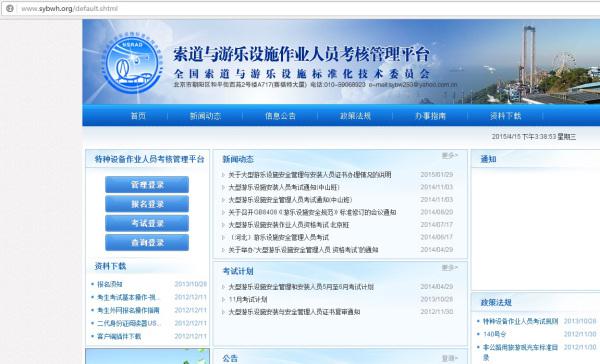Click the 2014/07/17 news date

pyautogui.click(x=437, y=225)
